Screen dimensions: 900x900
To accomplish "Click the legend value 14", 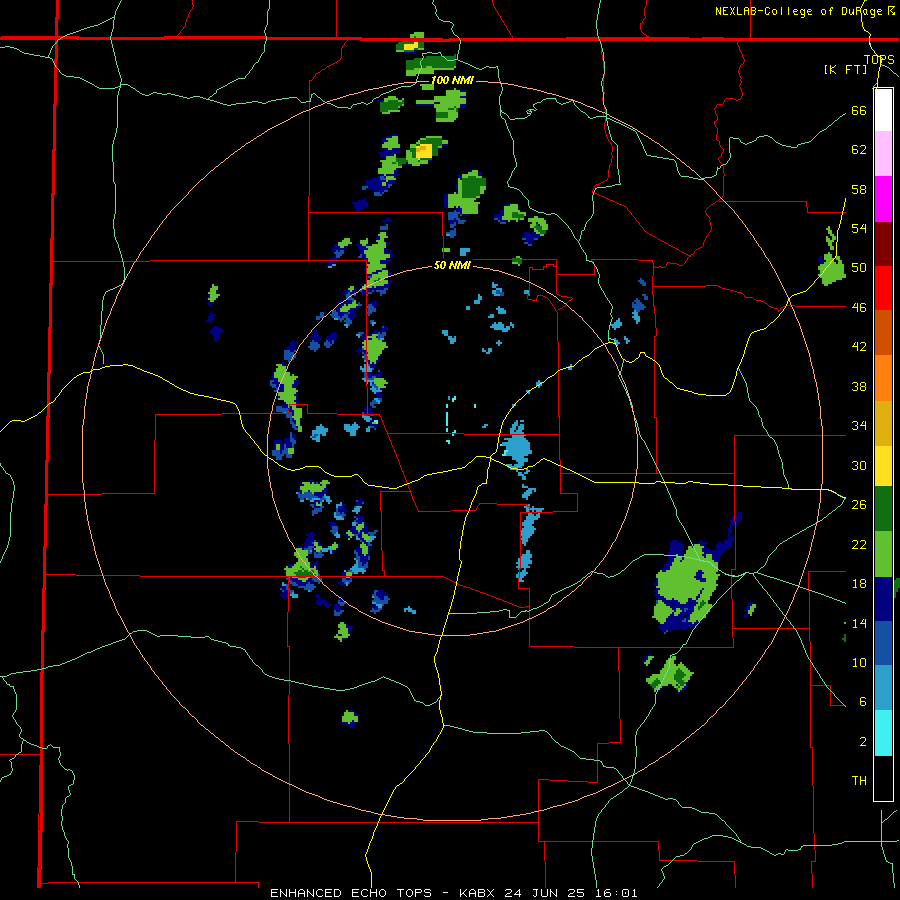I will (x=859, y=623).
